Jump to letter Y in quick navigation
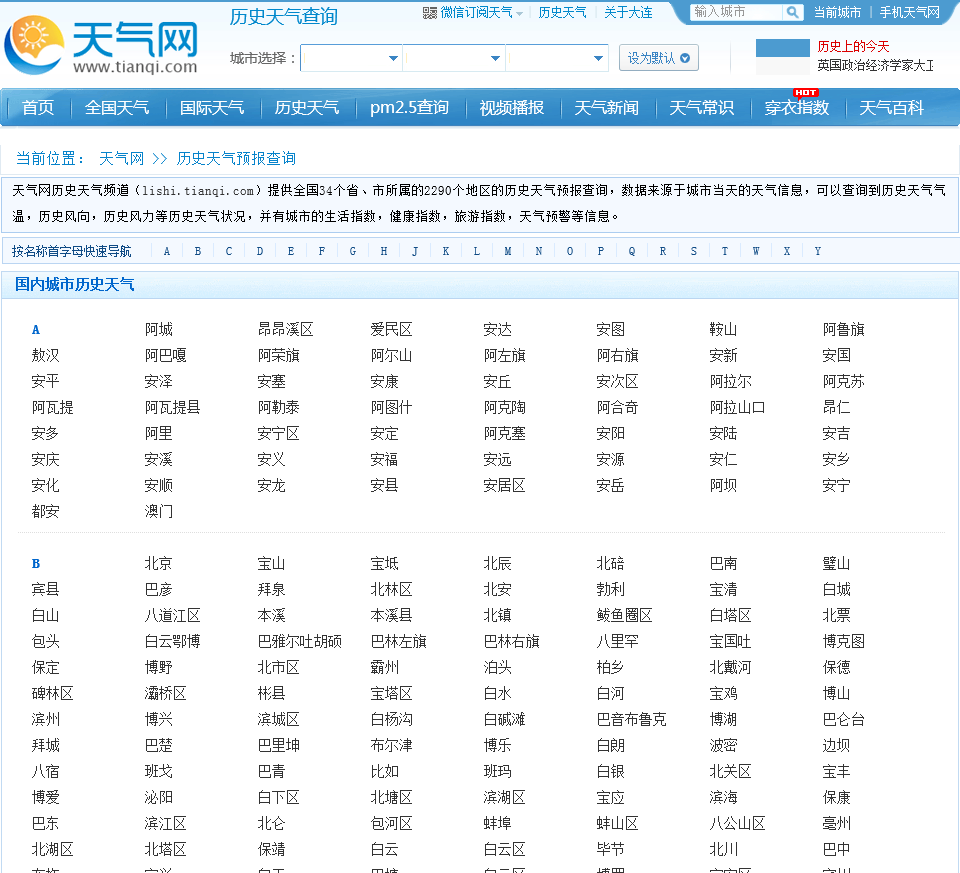Image resolution: width=960 pixels, height=873 pixels. point(817,251)
